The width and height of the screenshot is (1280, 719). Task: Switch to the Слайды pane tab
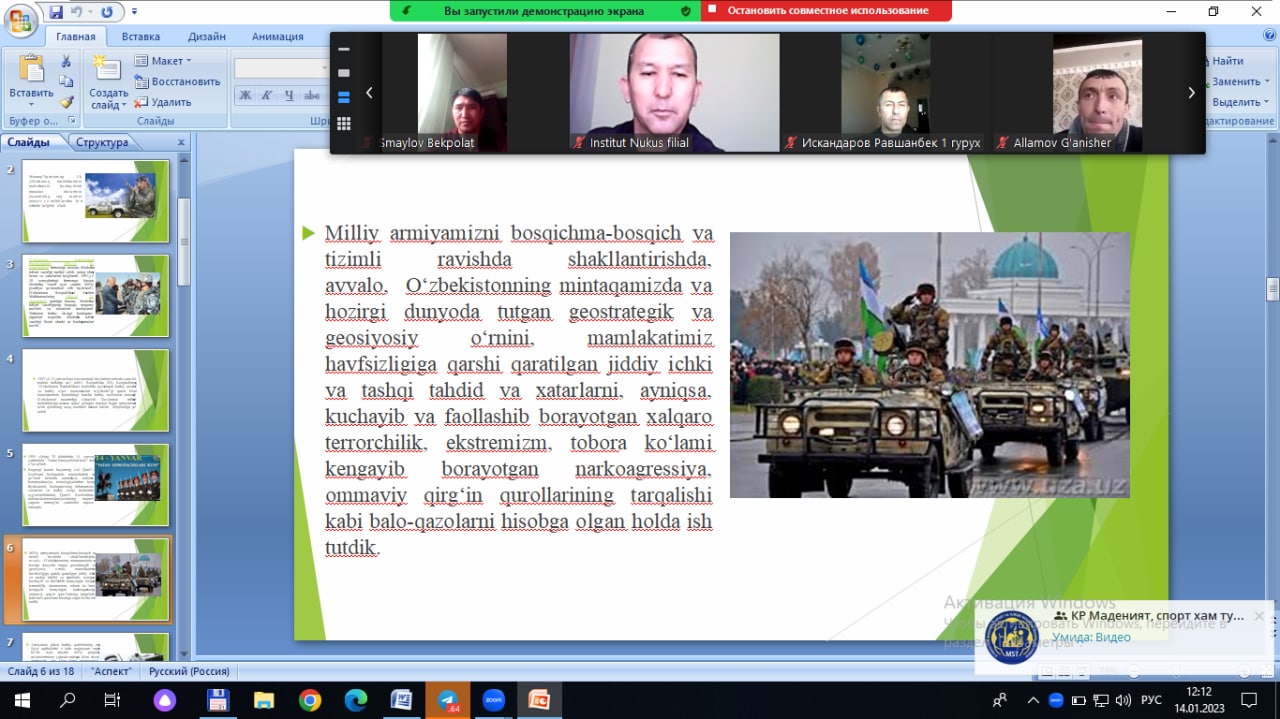click(29, 142)
